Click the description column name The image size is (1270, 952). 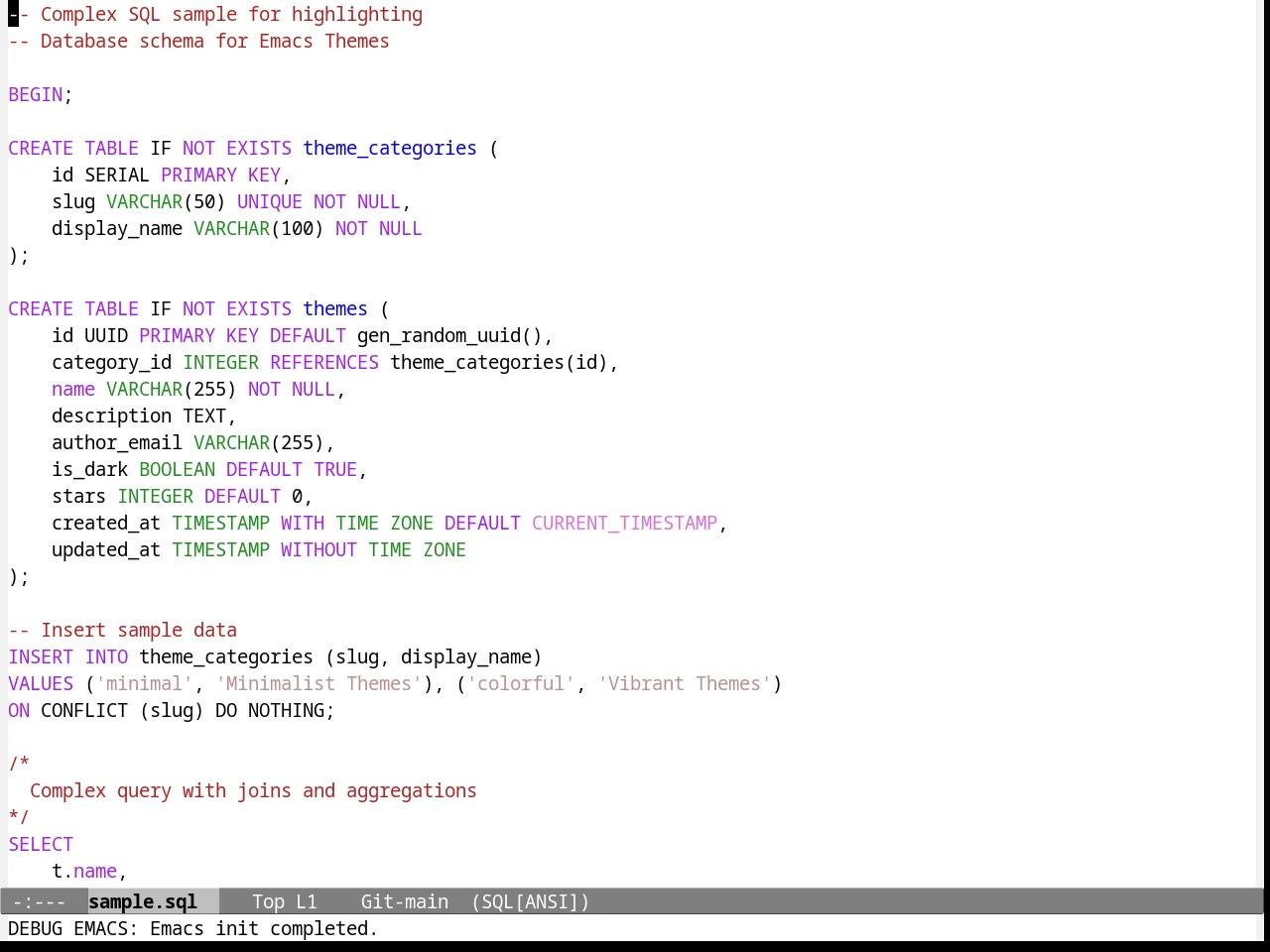[112, 416]
